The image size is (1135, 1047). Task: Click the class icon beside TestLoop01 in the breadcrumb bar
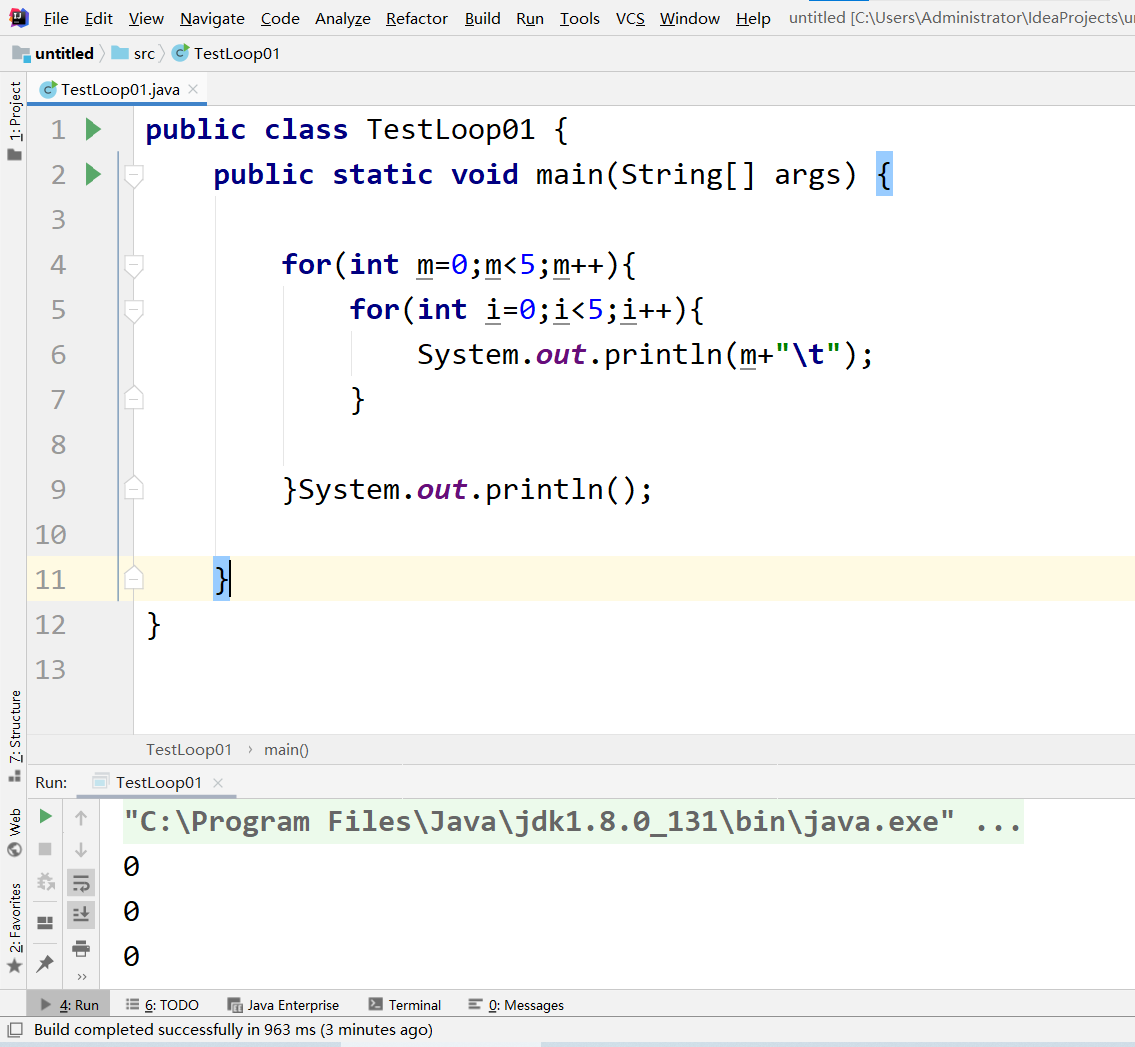180,53
